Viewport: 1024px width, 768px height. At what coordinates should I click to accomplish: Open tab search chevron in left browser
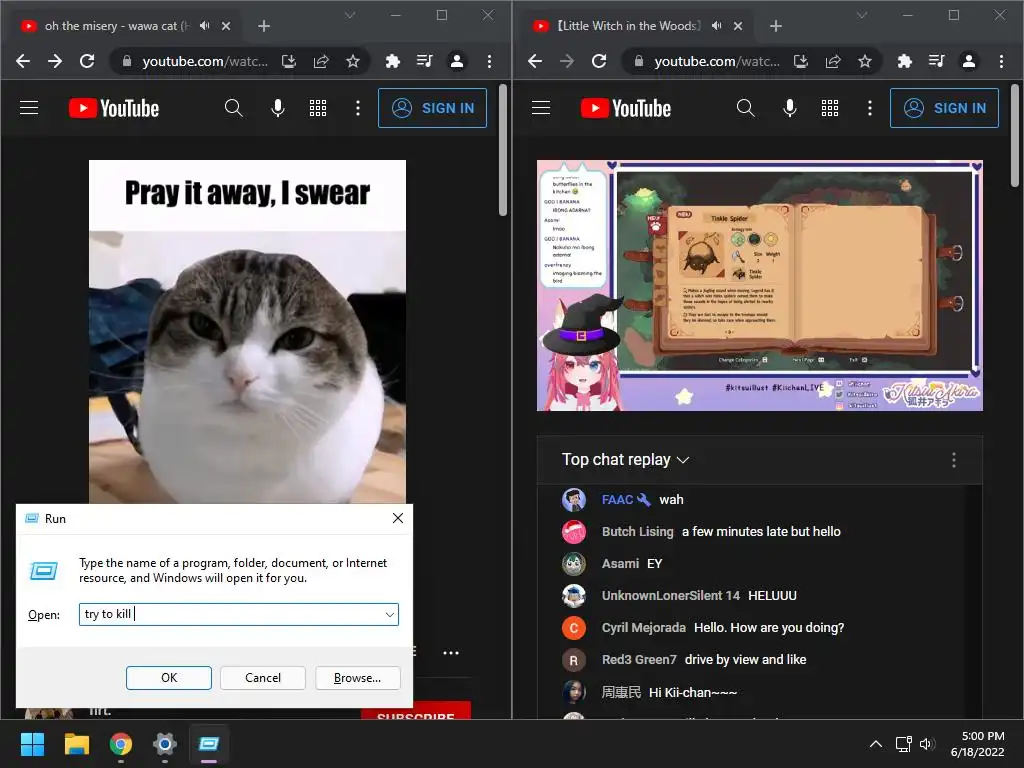click(350, 15)
